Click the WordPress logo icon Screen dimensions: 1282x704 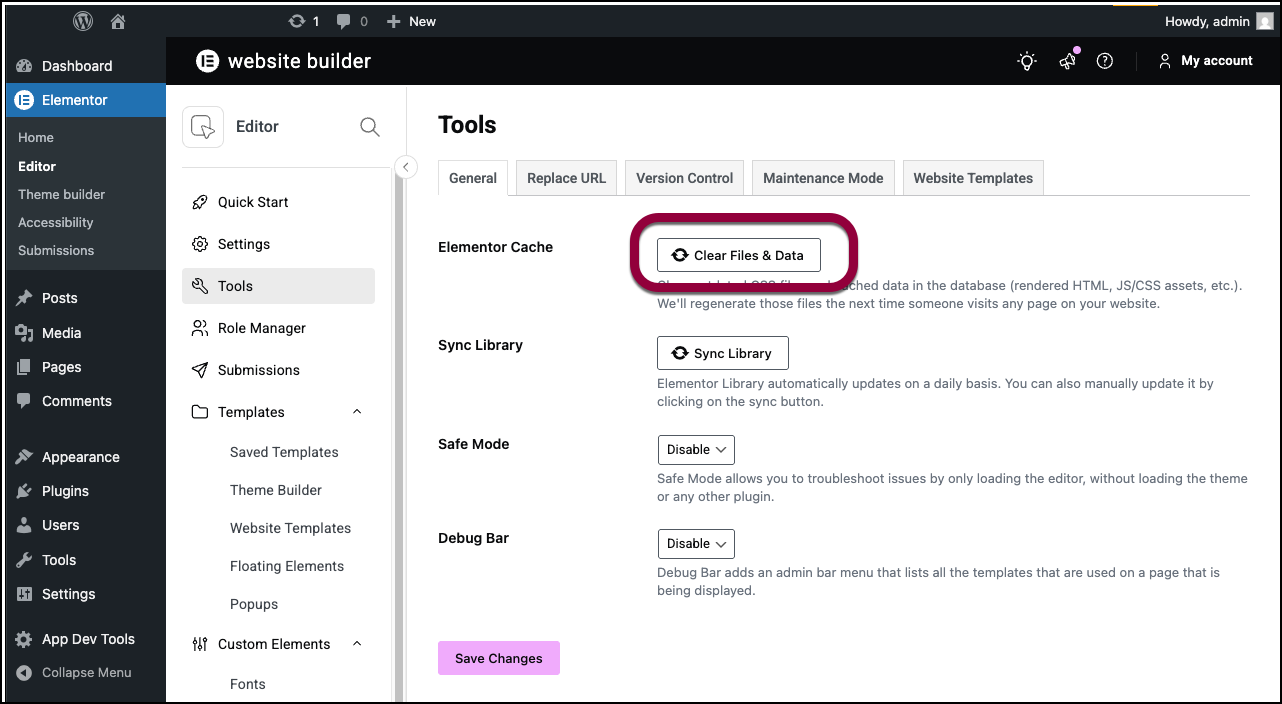(x=84, y=21)
